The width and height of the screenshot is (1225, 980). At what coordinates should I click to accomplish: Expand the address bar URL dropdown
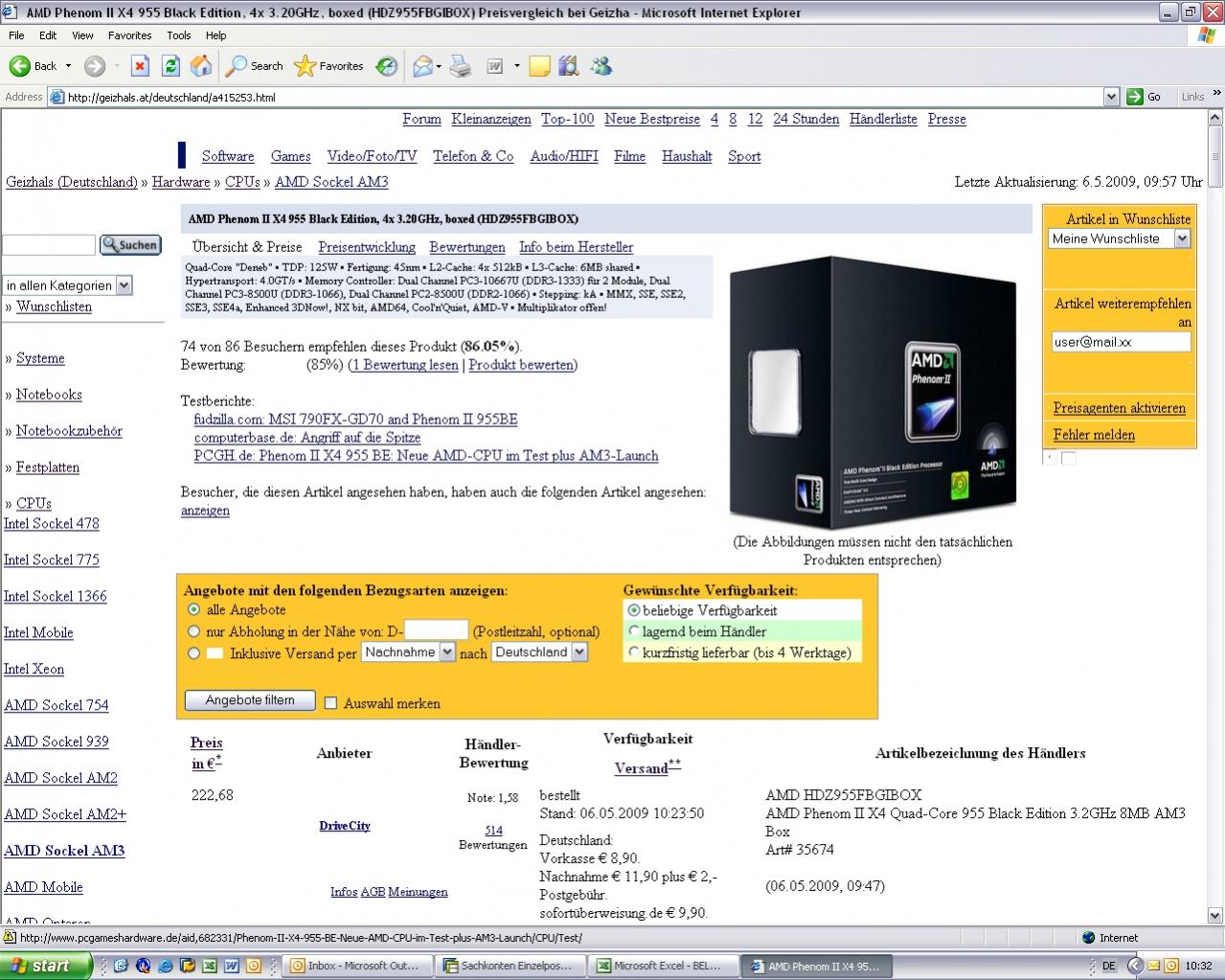pyautogui.click(x=1111, y=97)
